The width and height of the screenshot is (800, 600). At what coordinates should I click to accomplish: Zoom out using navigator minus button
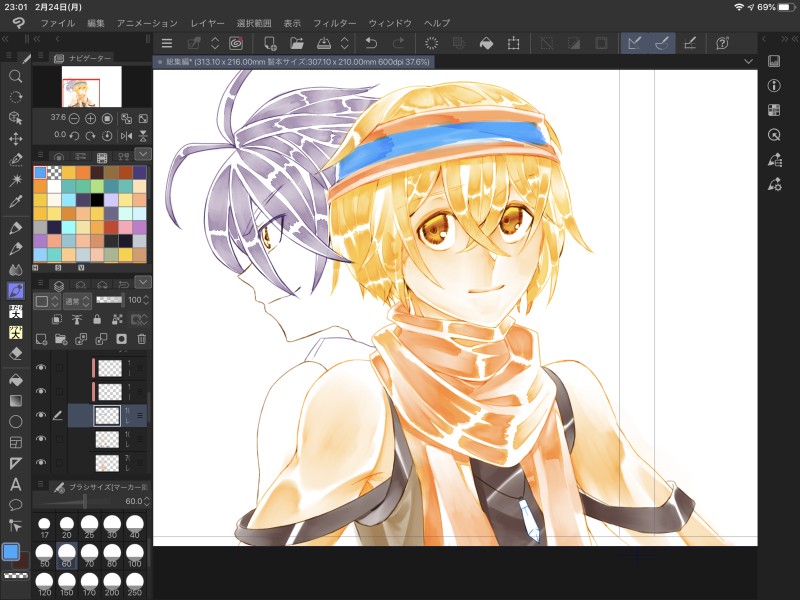point(74,119)
